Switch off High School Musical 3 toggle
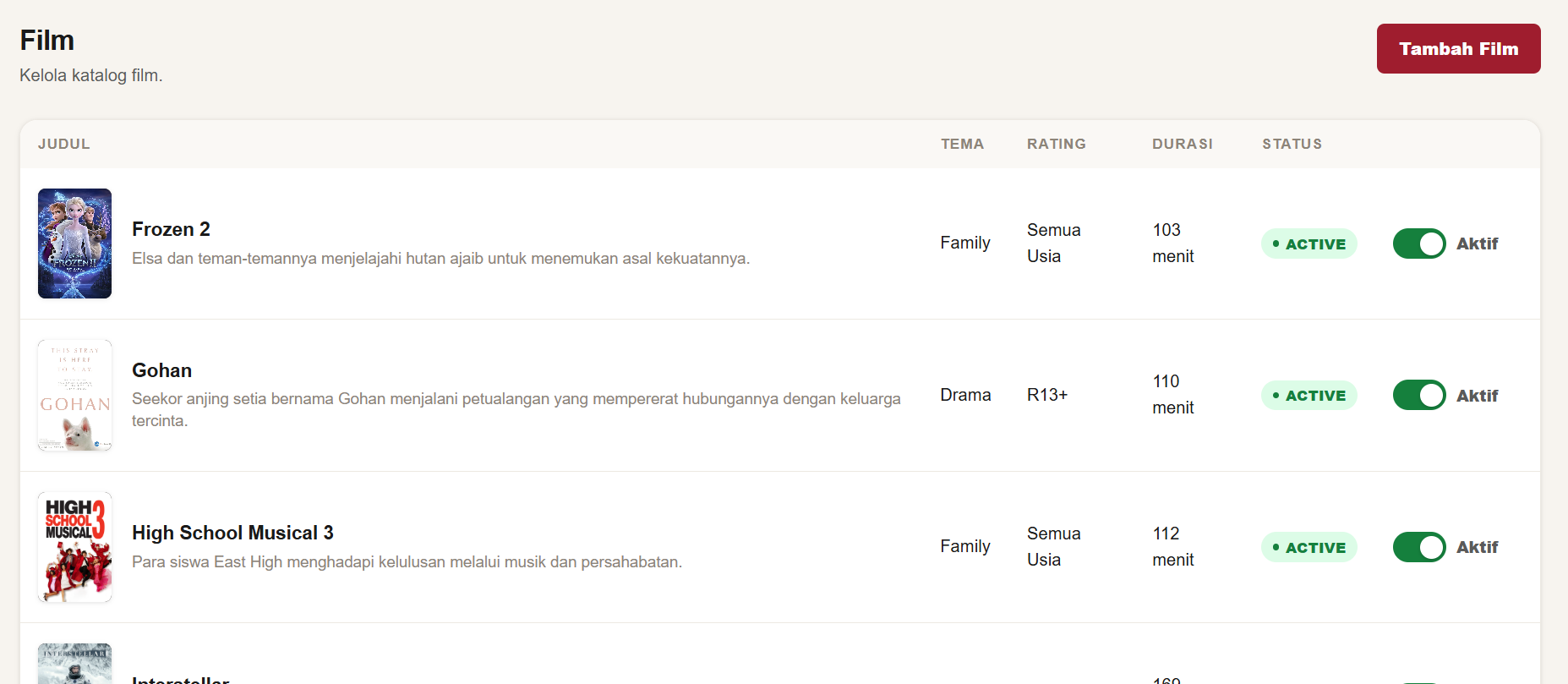 (1419, 547)
